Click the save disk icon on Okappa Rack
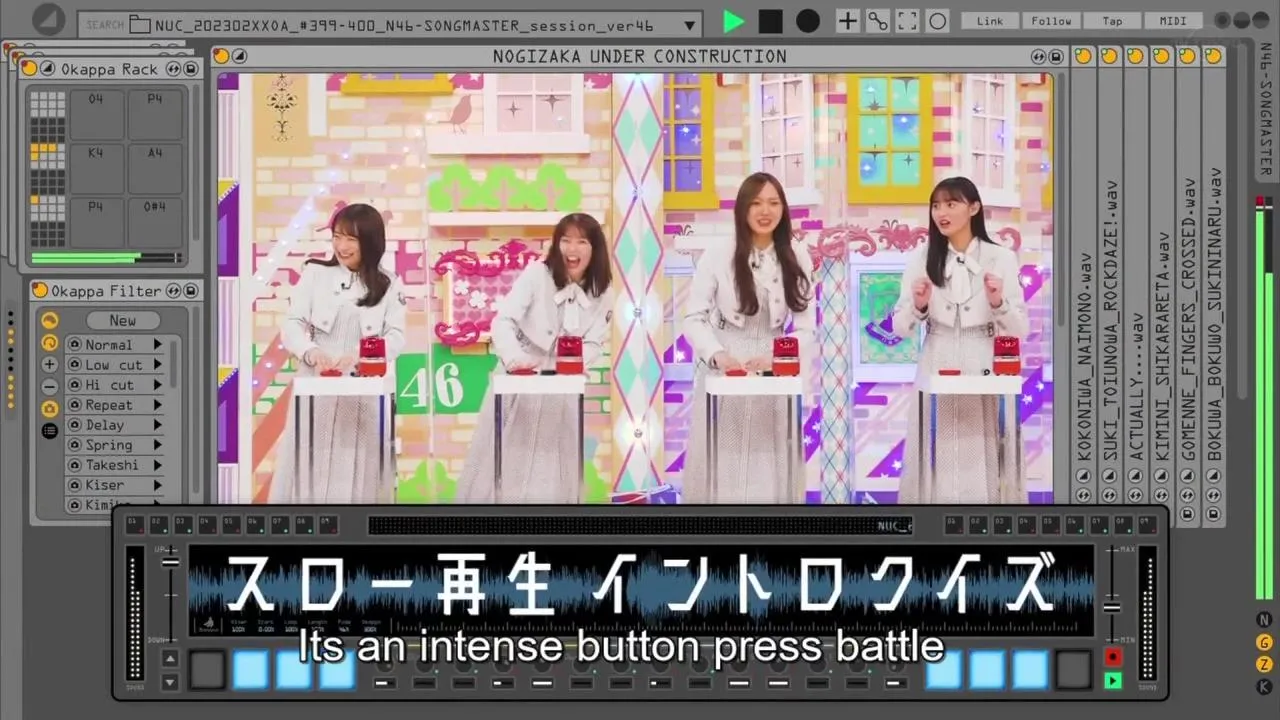 [x=190, y=69]
